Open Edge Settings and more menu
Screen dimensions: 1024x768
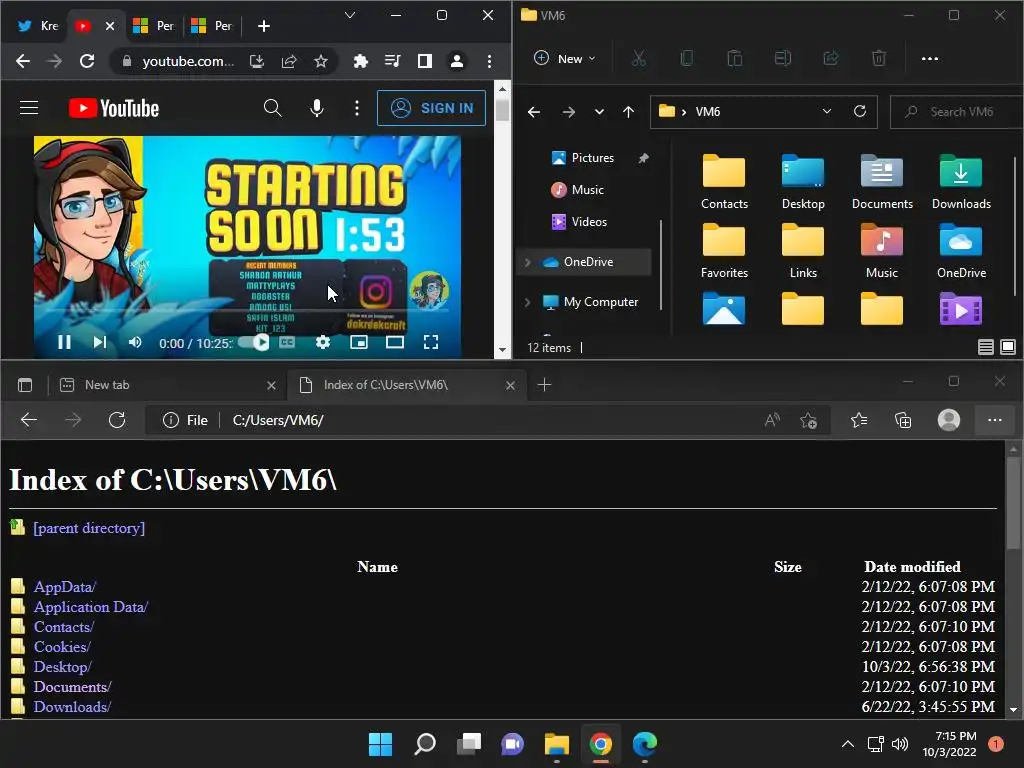coord(994,420)
